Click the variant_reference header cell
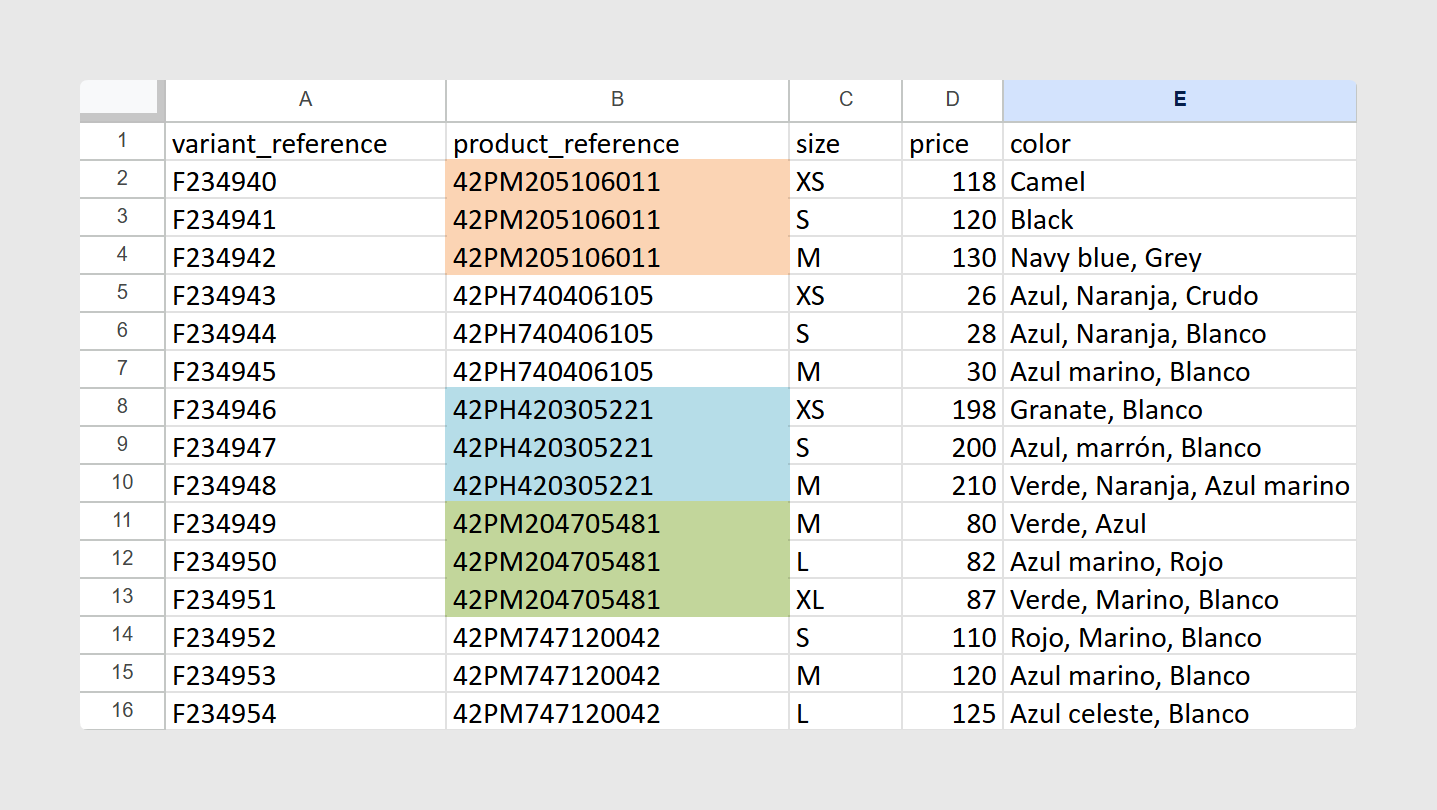 [x=305, y=142]
